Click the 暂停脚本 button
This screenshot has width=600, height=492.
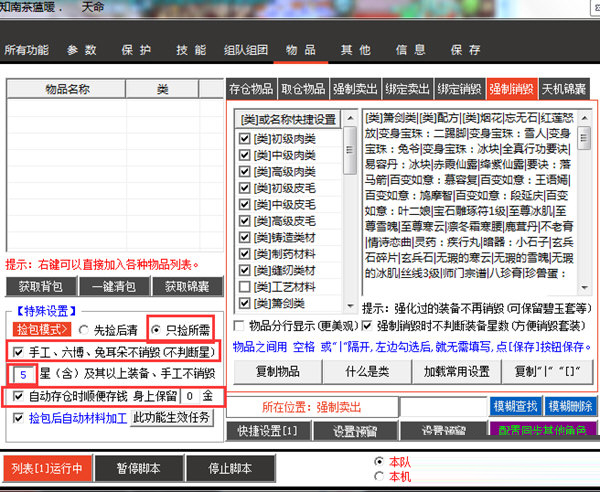point(139,468)
